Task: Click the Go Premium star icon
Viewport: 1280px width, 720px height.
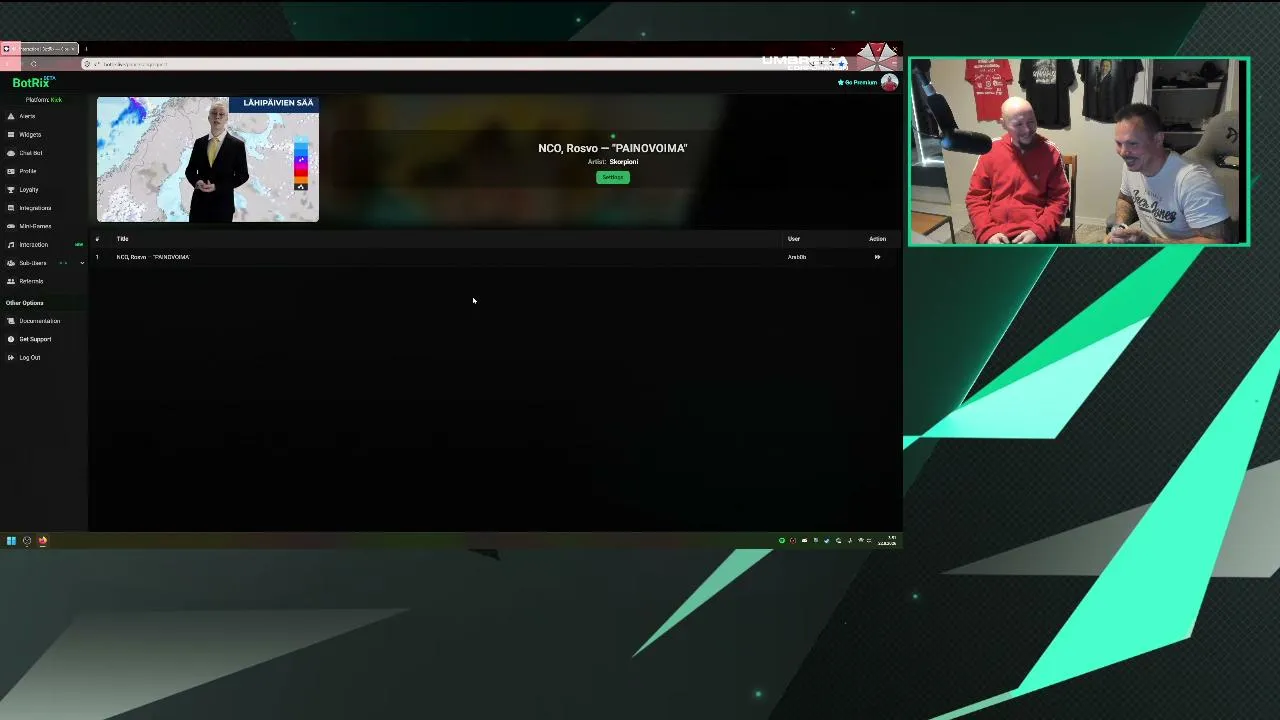Action: [x=840, y=82]
